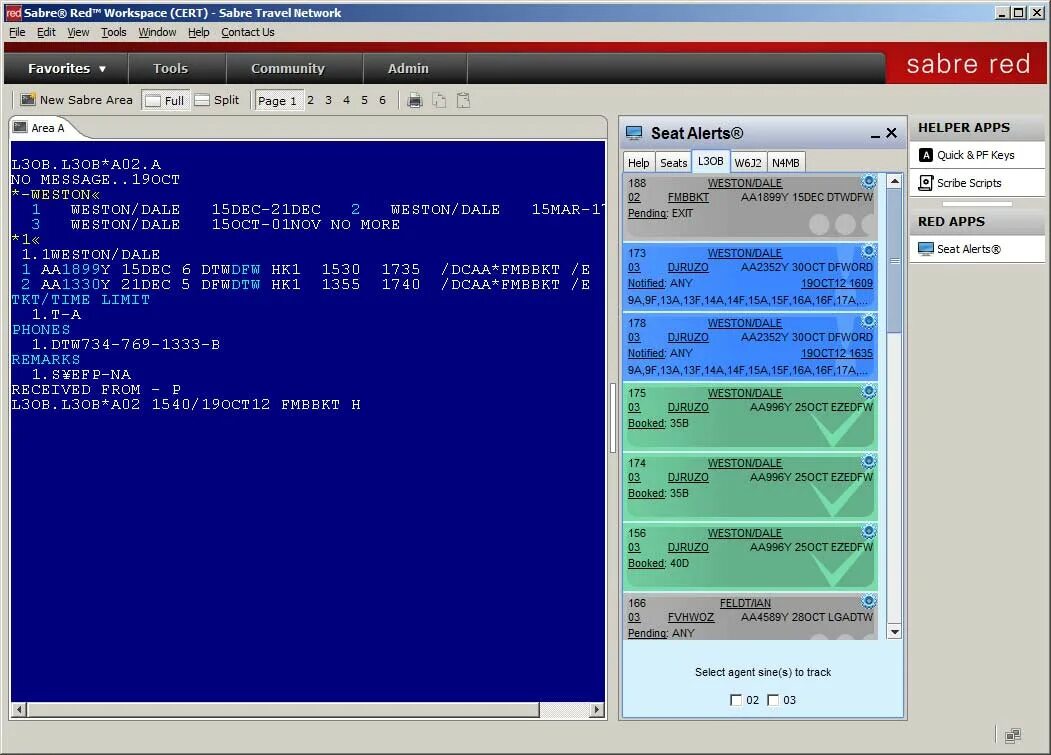Open the Tools navigation tab
The height and width of the screenshot is (755, 1051).
pos(170,68)
